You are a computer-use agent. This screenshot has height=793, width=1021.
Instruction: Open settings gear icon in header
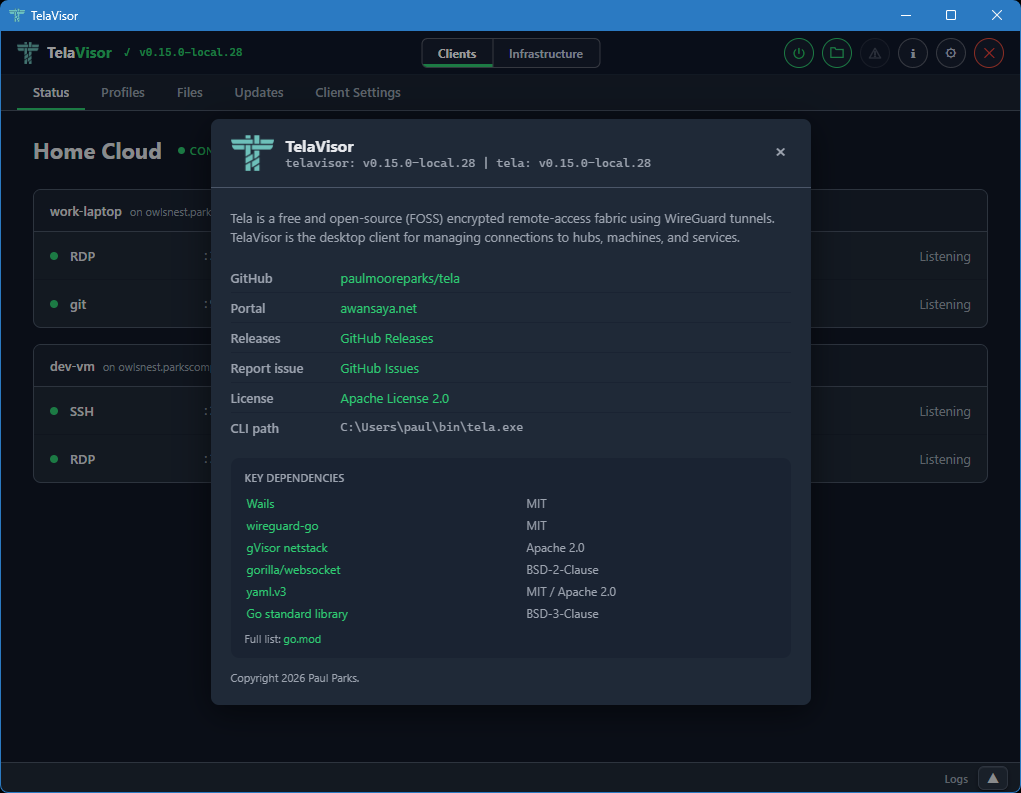pyautogui.click(x=951, y=53)
